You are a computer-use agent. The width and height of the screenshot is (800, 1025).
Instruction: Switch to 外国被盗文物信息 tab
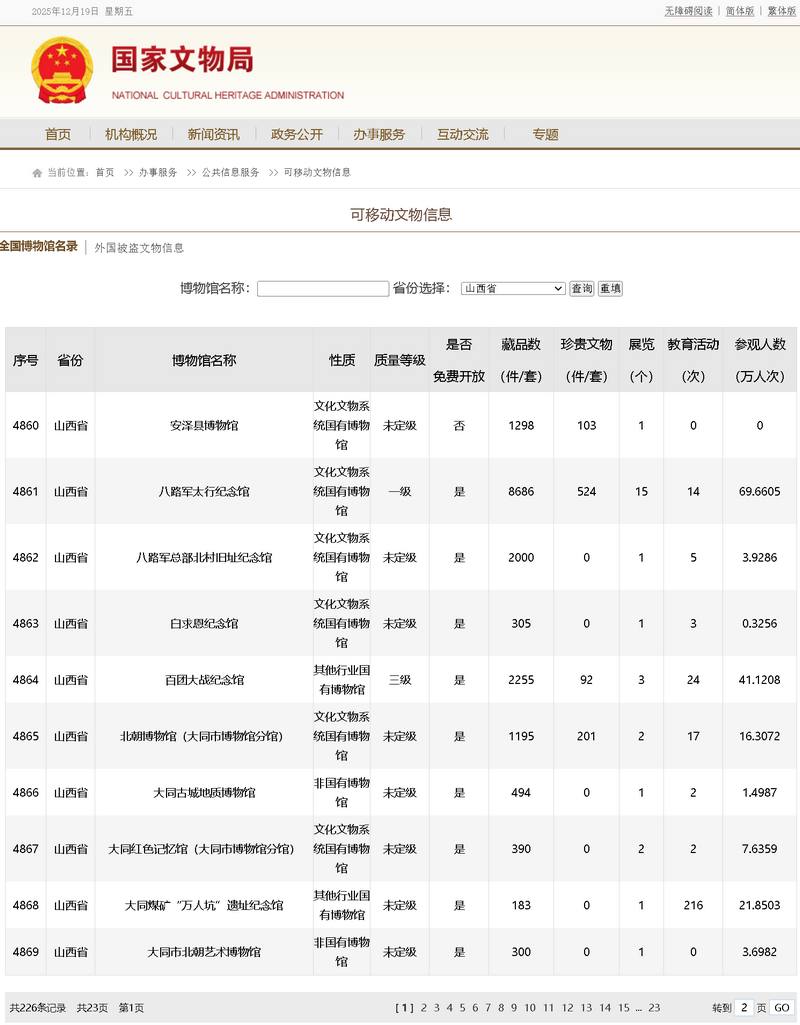[x=139, y=248]
